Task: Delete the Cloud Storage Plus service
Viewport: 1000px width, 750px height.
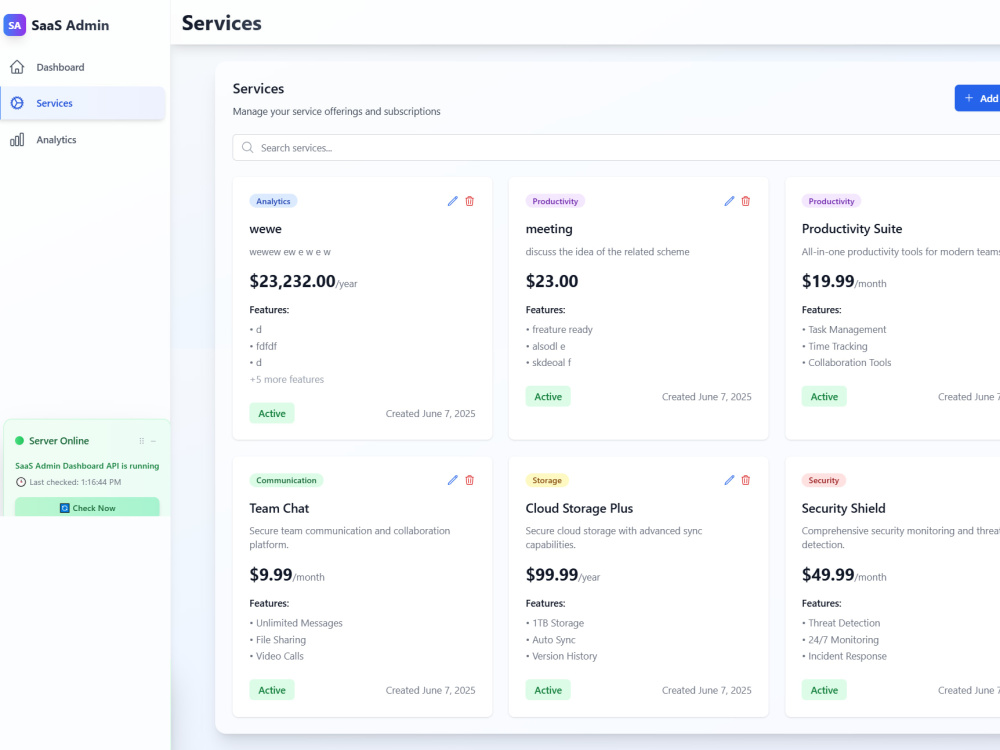Action: click(746, 480)
